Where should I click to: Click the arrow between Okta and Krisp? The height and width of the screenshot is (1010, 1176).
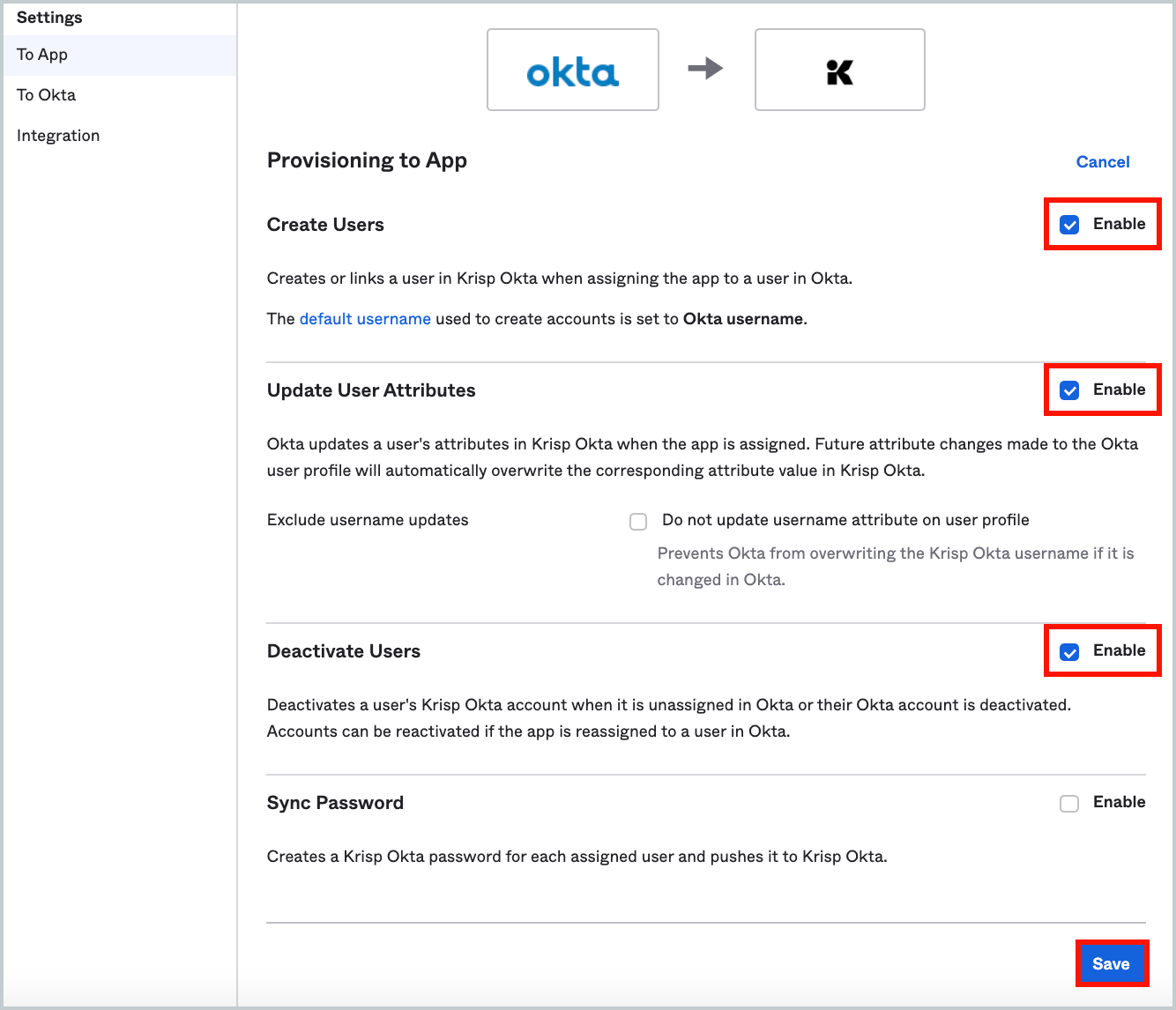pos(706,70)
